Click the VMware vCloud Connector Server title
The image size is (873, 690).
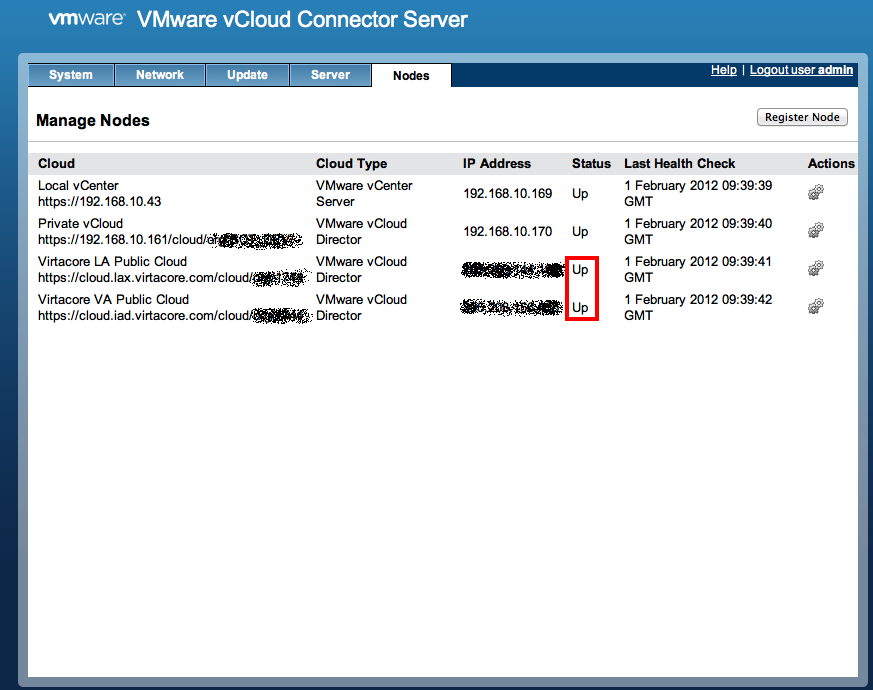[302, 19]
